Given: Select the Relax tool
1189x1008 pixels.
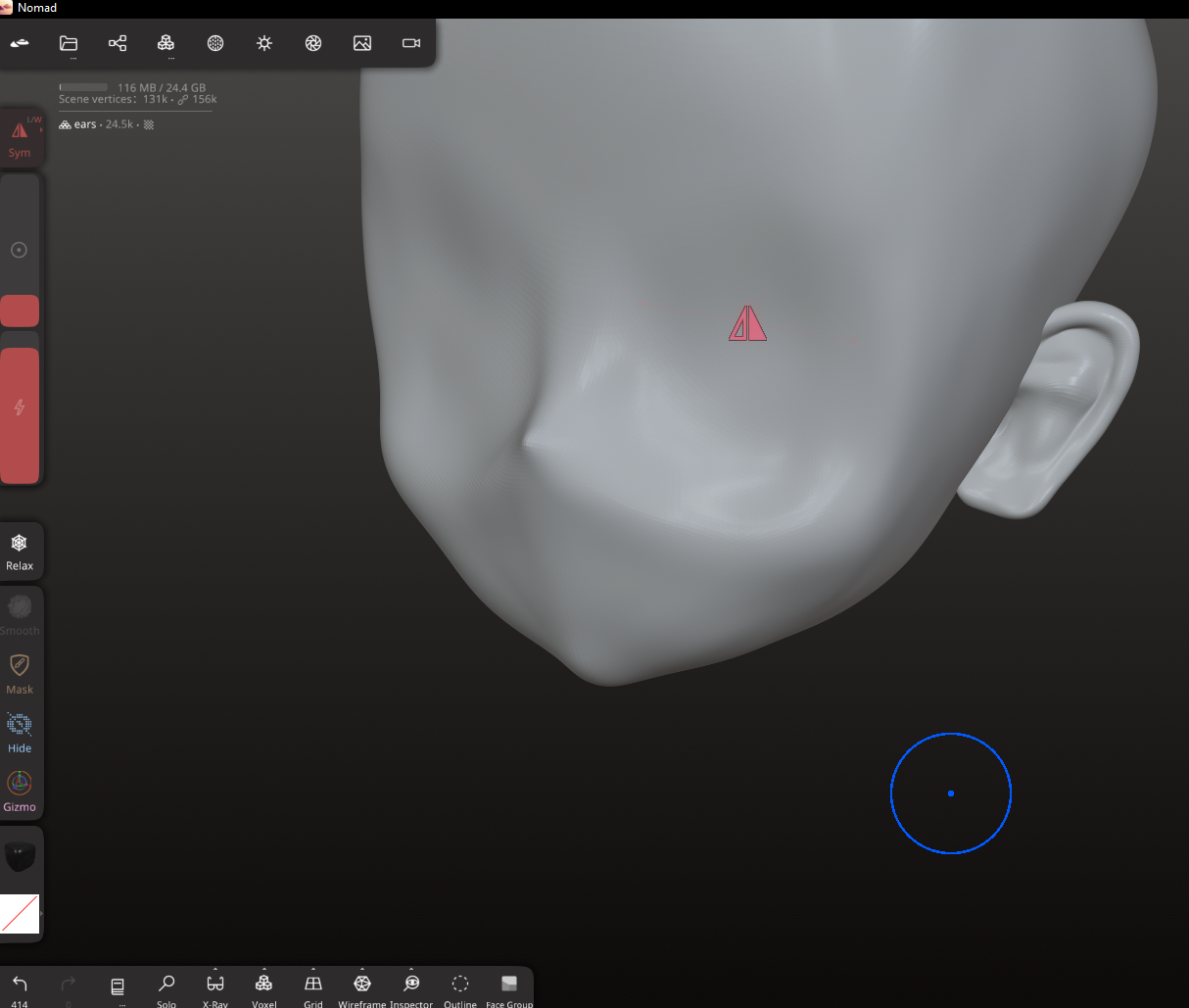Looking at the screenshot, I should click(x=20, y=552).
